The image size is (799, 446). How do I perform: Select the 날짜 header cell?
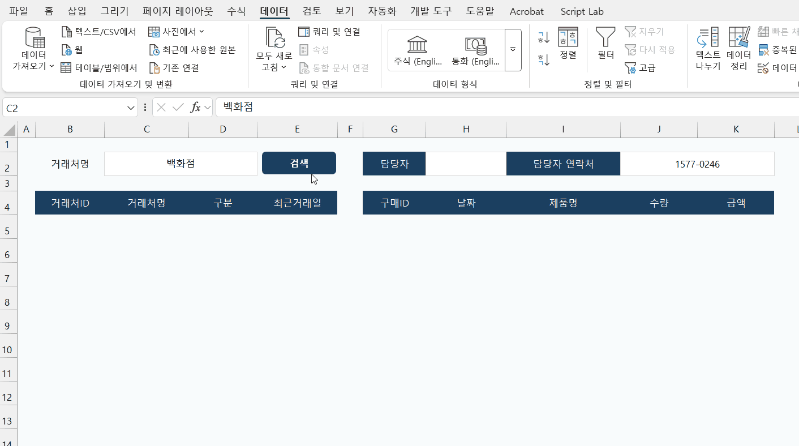pos(466,203)
